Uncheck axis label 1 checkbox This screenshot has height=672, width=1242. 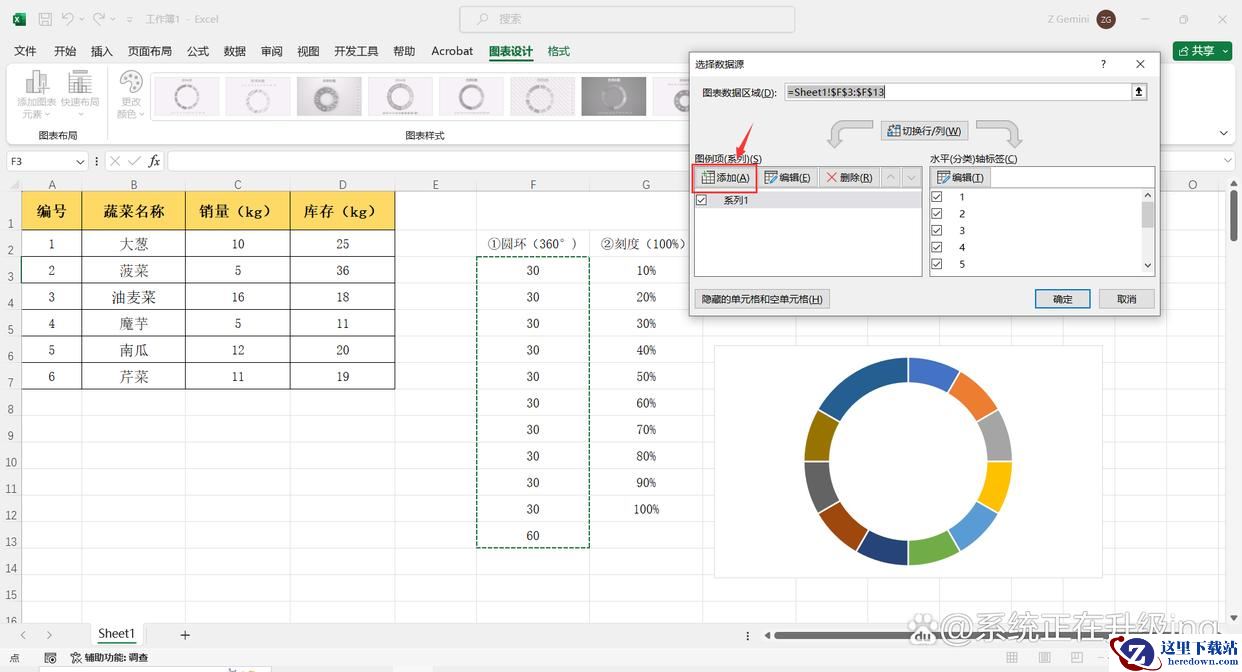pos(937,197)
